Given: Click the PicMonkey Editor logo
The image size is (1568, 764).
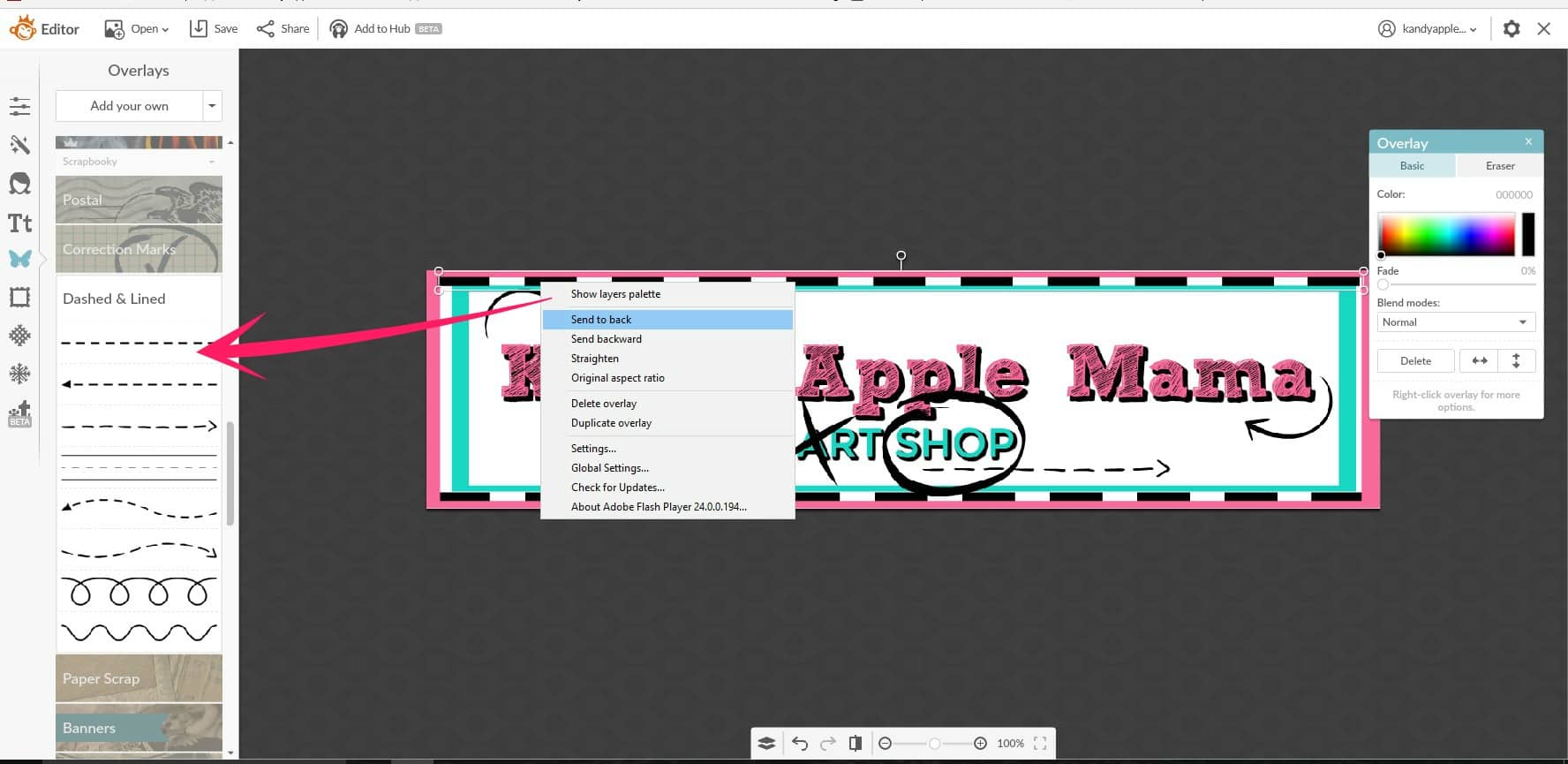Looking at the screenshot, I should click(44, 28).
